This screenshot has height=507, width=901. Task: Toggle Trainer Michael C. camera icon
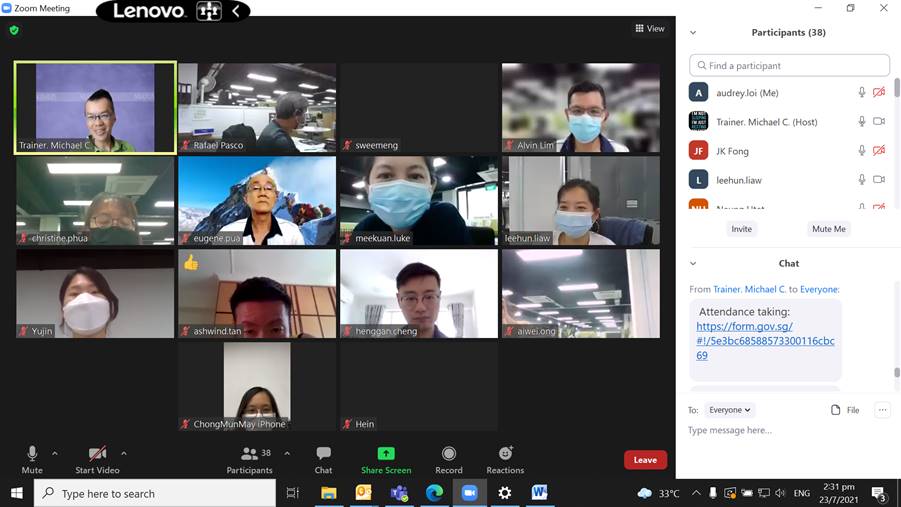click(x=879, y=121)
